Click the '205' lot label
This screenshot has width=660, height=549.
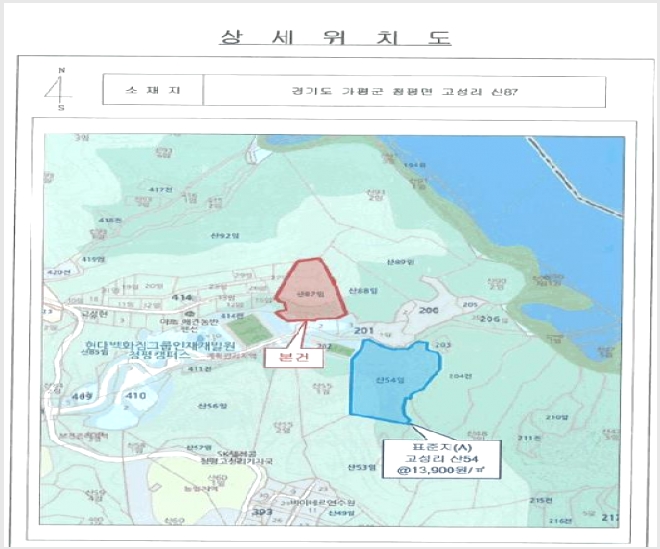coord(470,304)
